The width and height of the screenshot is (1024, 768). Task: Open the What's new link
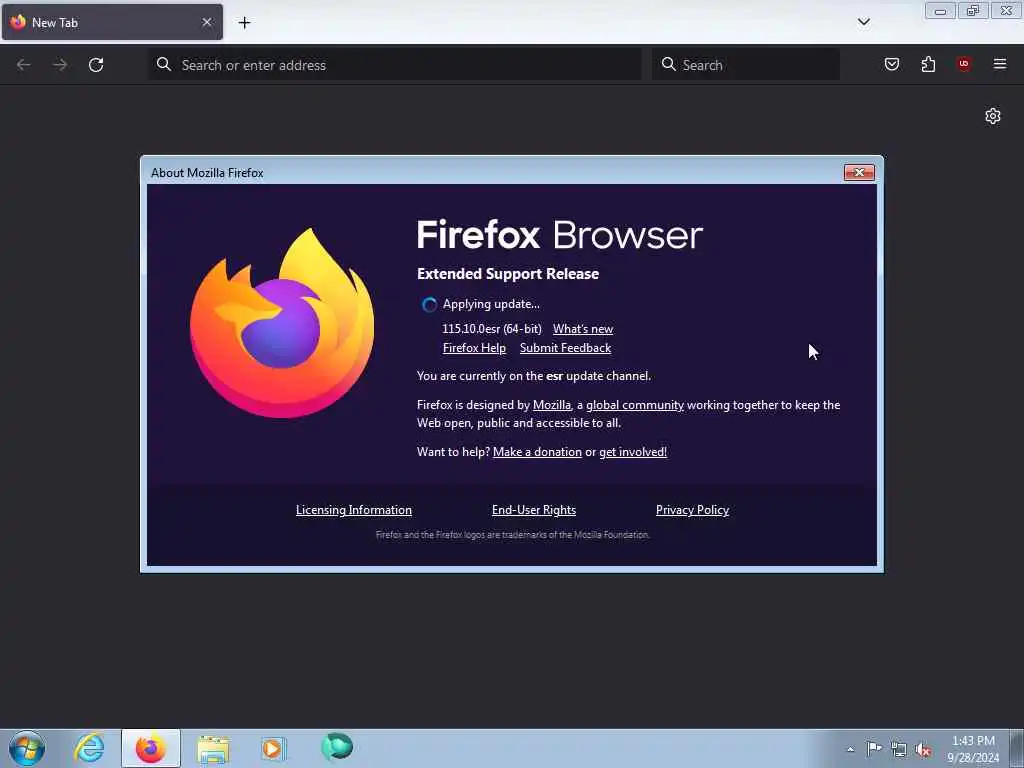(x=583, y=329)
